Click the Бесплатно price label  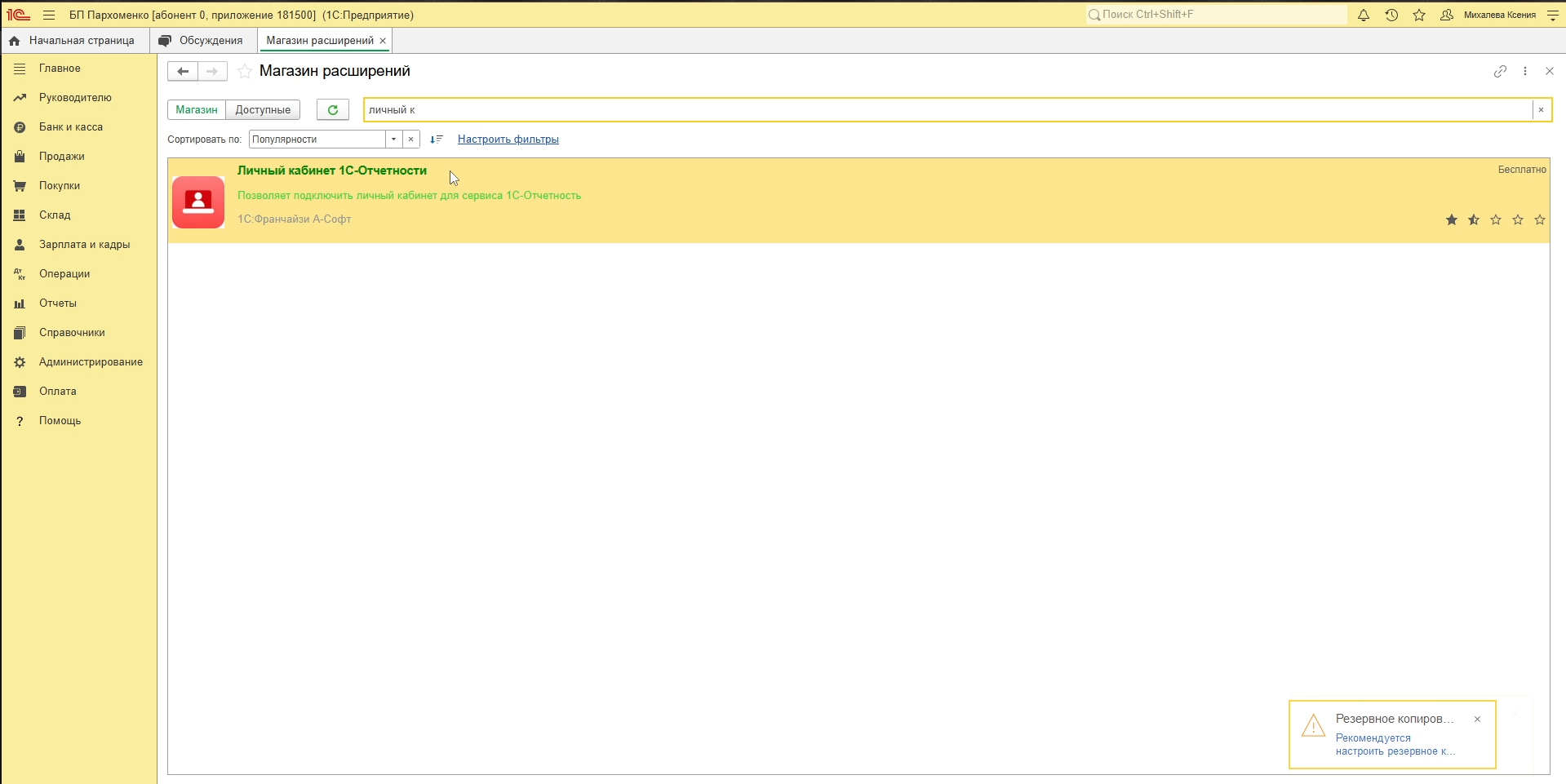[x=1522, y=170]
